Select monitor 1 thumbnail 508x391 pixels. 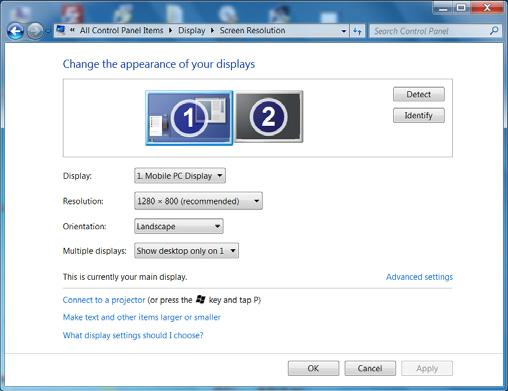tap(189, 118)
